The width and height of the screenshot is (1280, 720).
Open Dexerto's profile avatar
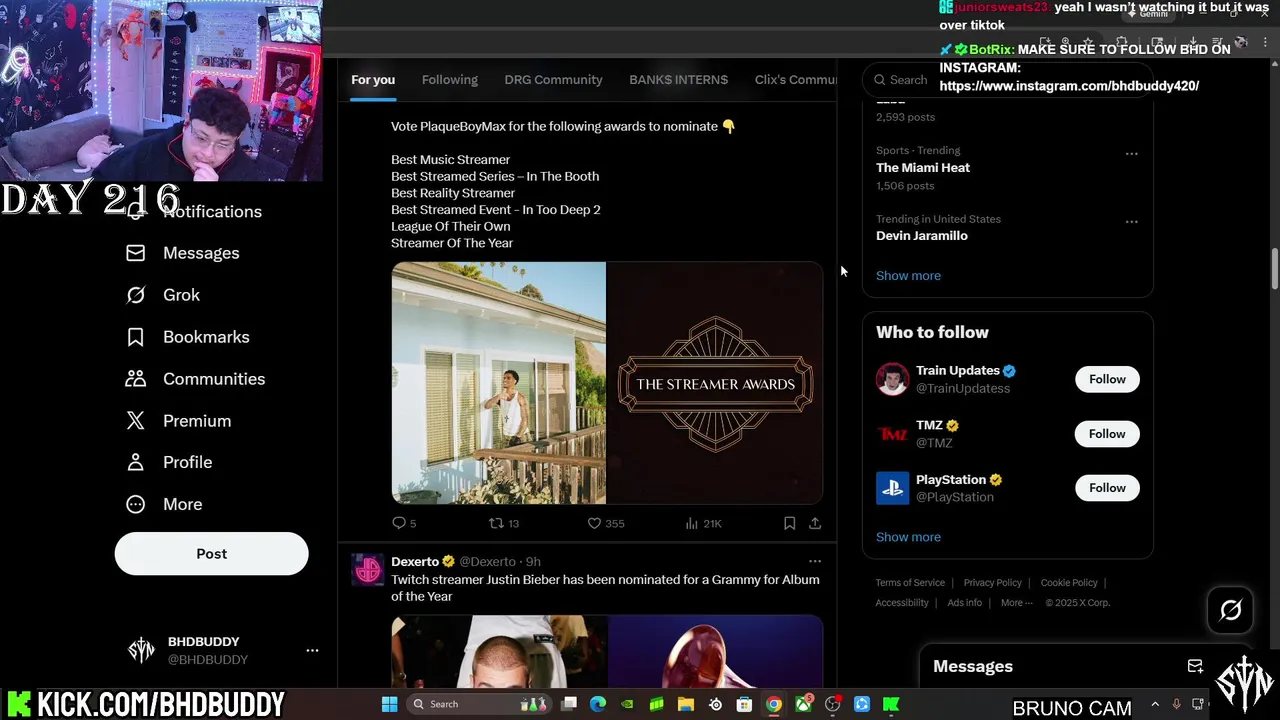coord(367,569)
